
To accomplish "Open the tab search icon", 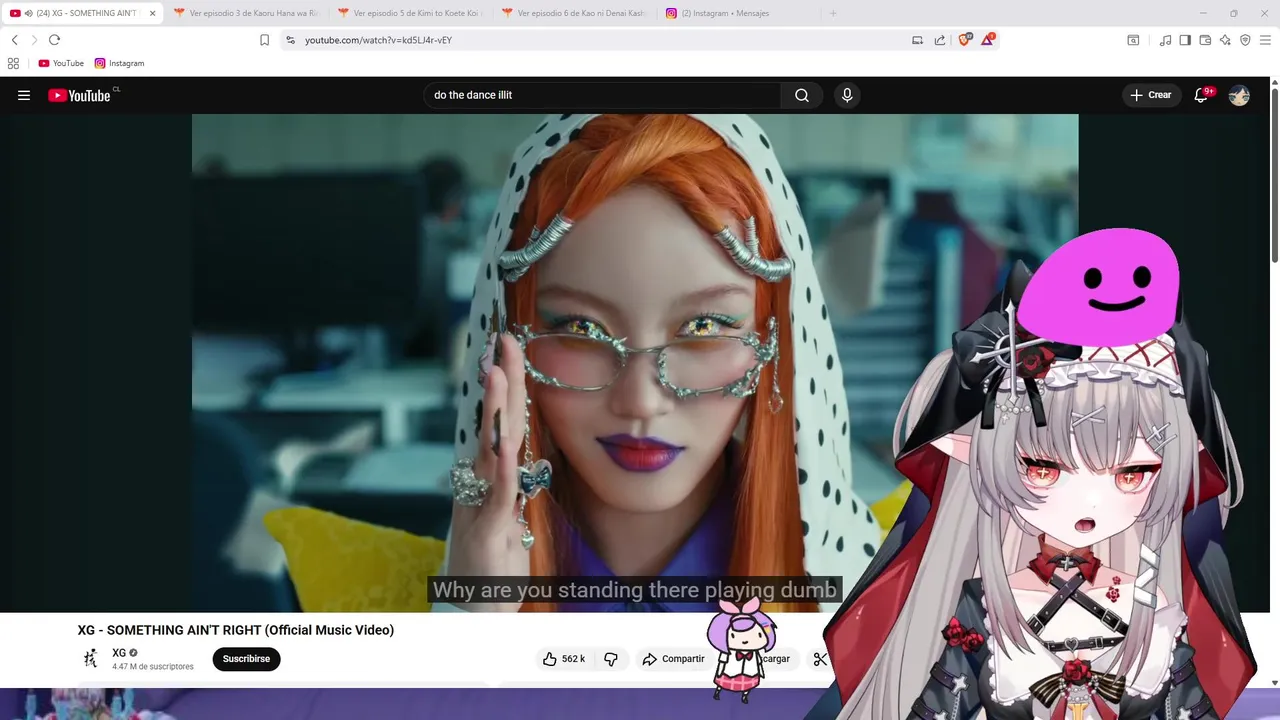I will (1133, 40).
